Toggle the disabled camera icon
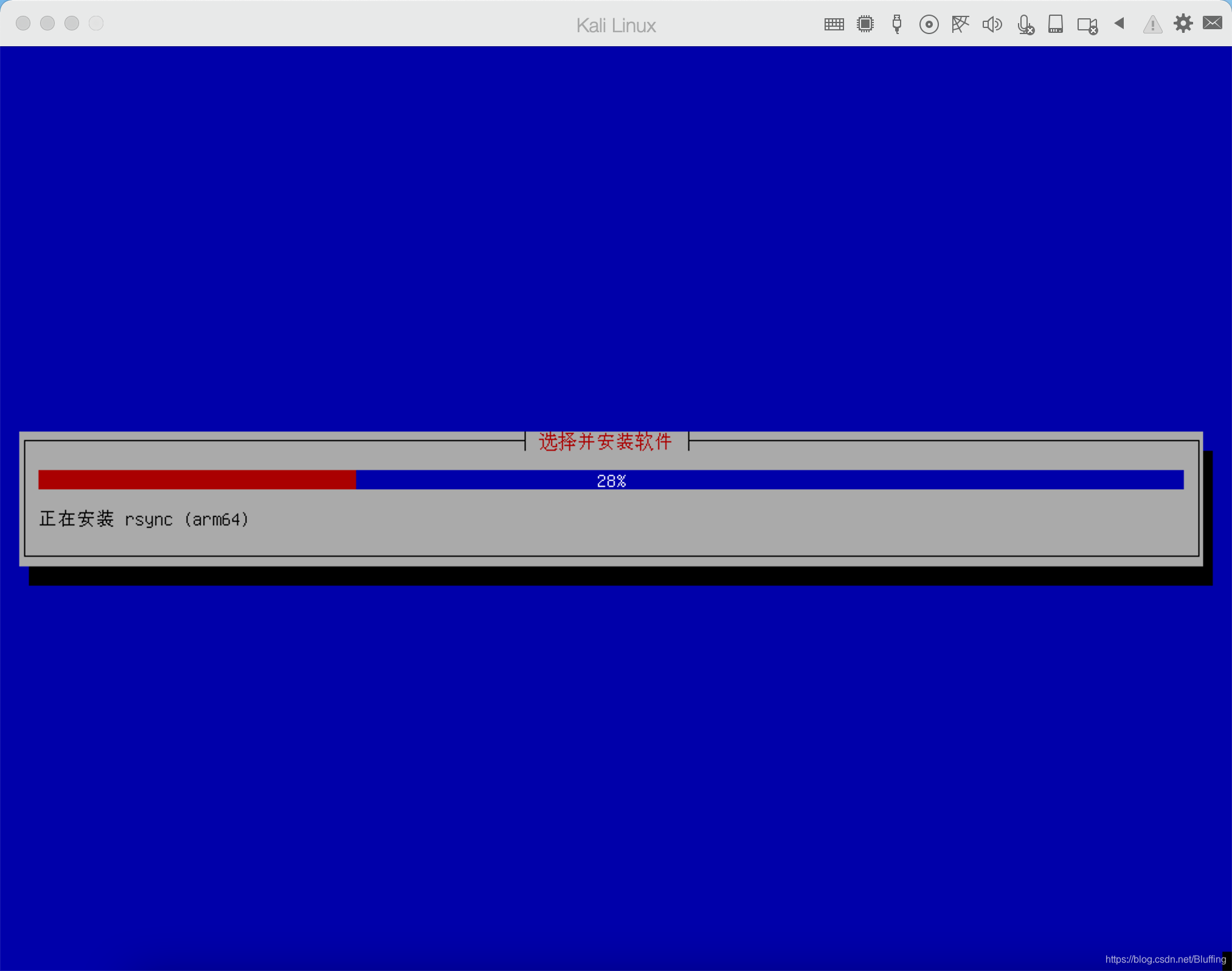 tap(1087, 26)
